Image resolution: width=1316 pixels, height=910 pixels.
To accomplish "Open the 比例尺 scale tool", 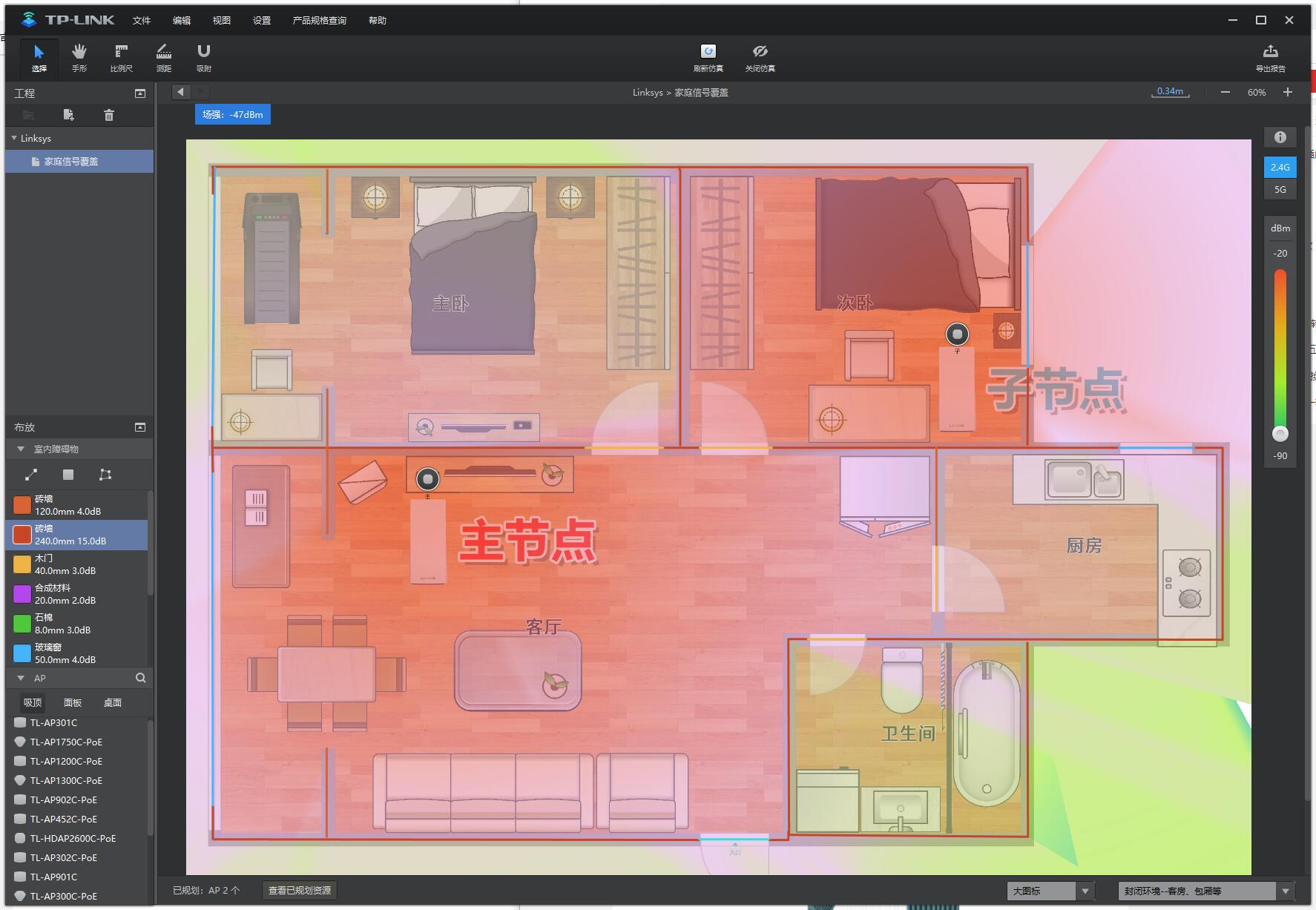I will pyautogui.click(x=121, y=58).
